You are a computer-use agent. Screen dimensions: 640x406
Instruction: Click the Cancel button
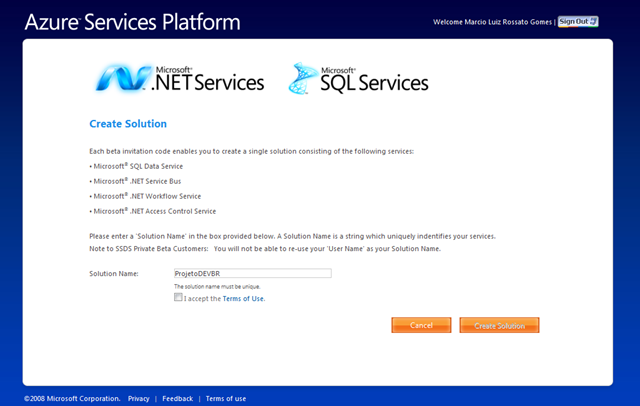421,325
